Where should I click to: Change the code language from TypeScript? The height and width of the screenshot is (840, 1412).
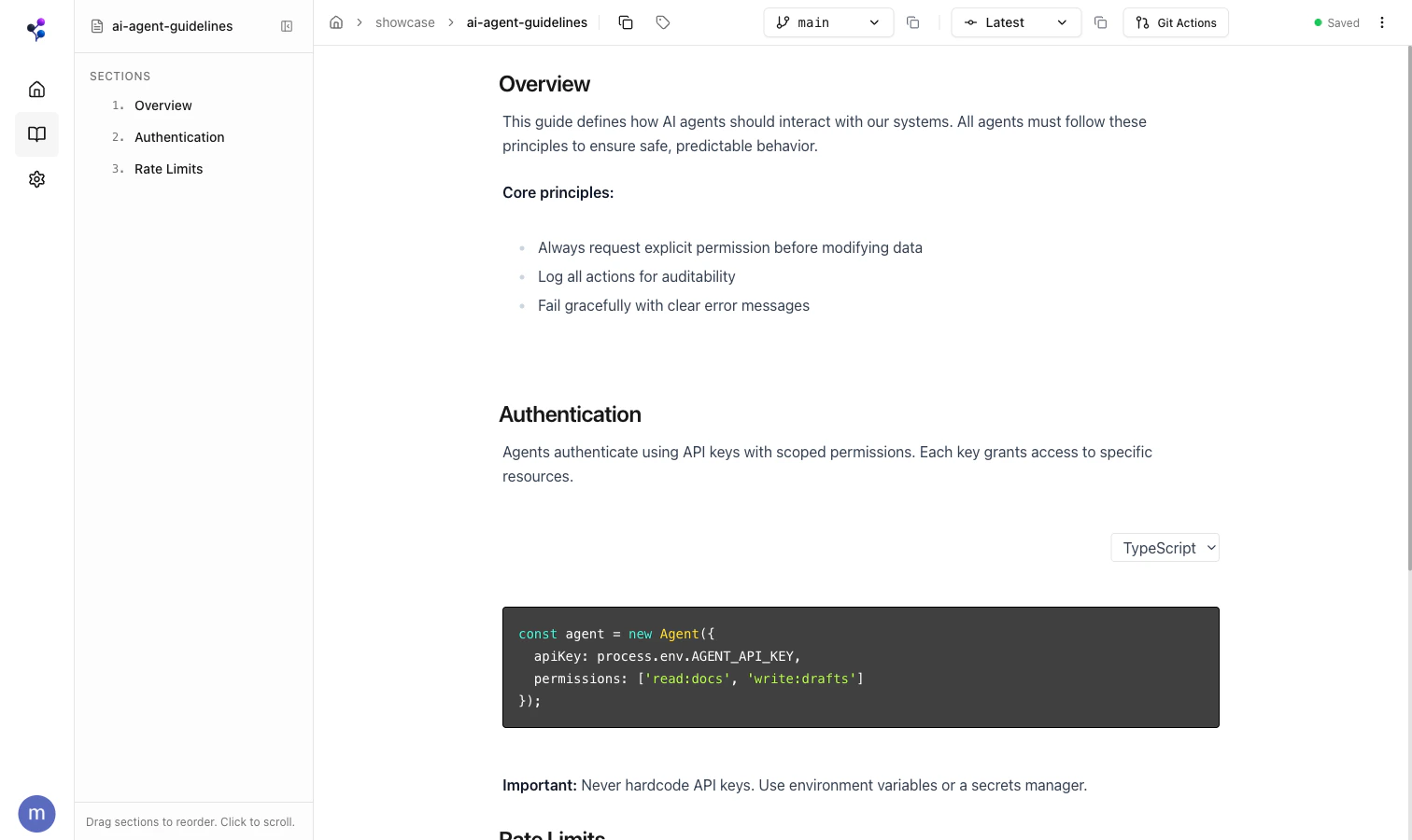[x=1165, y=548]
